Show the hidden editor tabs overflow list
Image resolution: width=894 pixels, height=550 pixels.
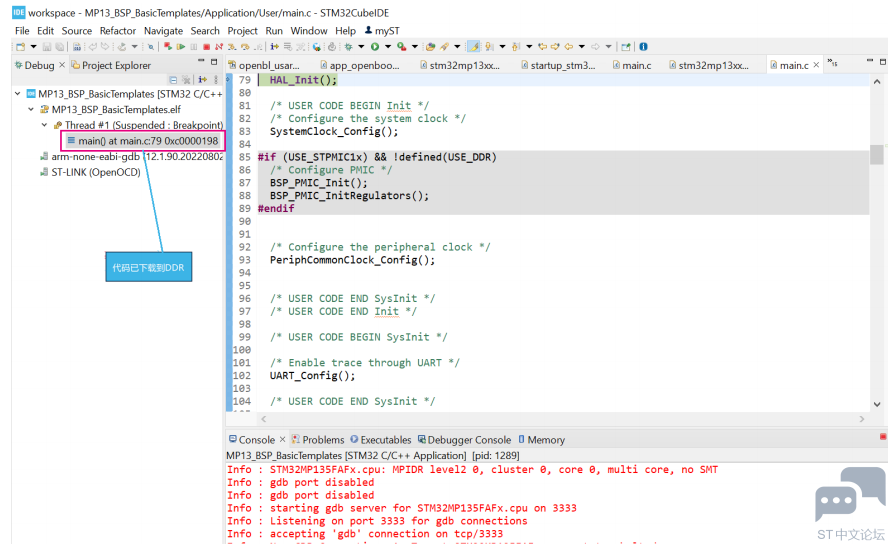[832, 63]
